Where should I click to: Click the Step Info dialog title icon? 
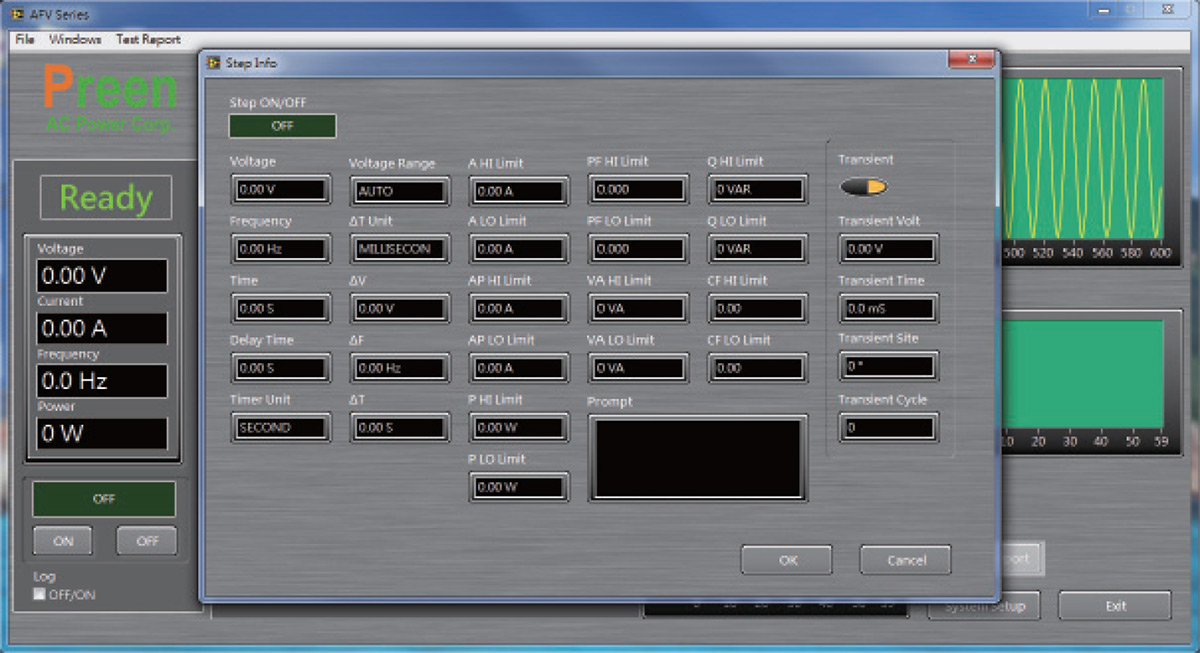click(213, 63)
